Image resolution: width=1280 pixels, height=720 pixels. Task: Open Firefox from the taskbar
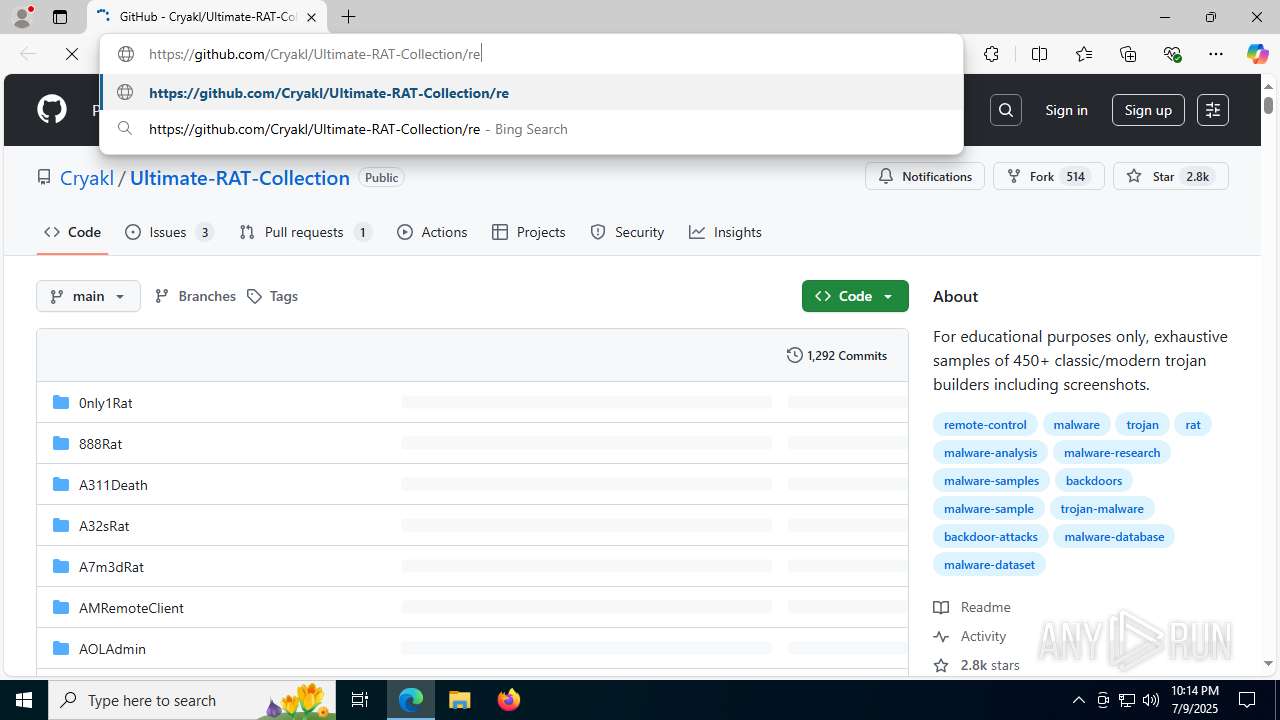click(508, 700)
